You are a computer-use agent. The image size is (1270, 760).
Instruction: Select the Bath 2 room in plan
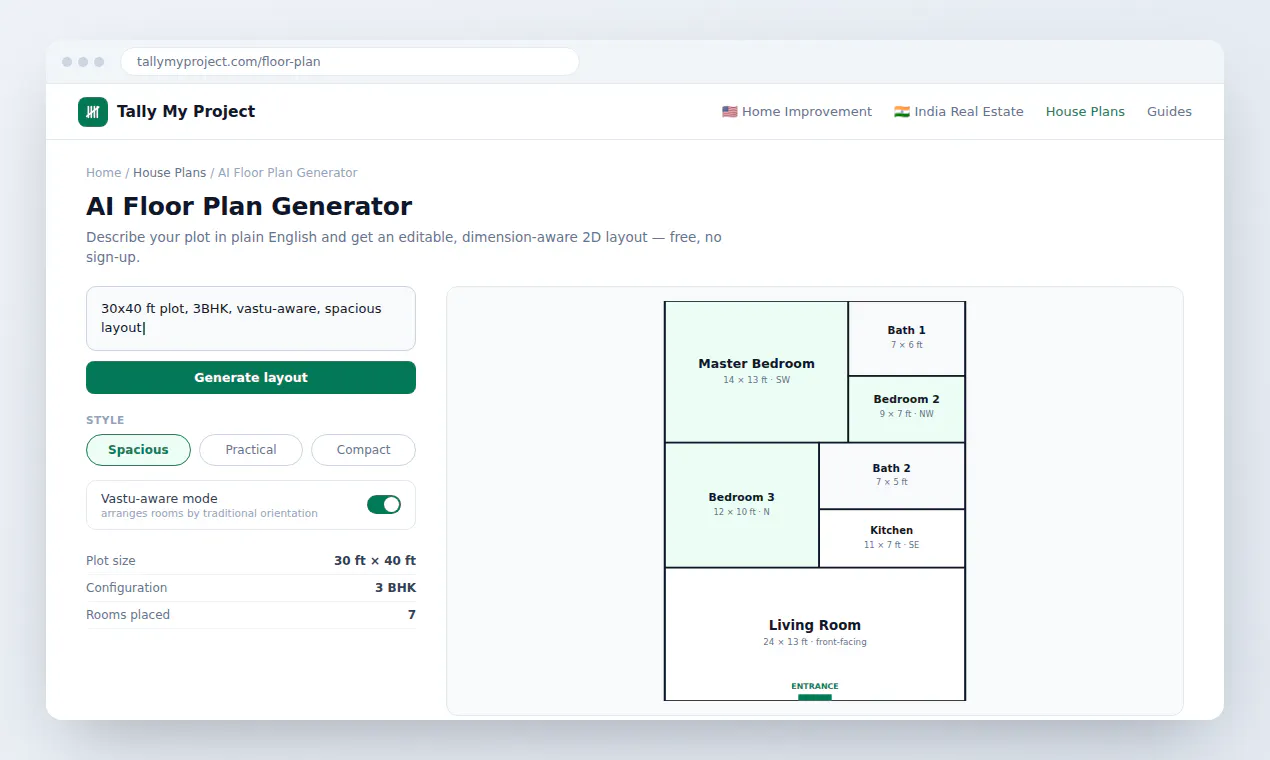pyautogui.click(x=892, y=476)
